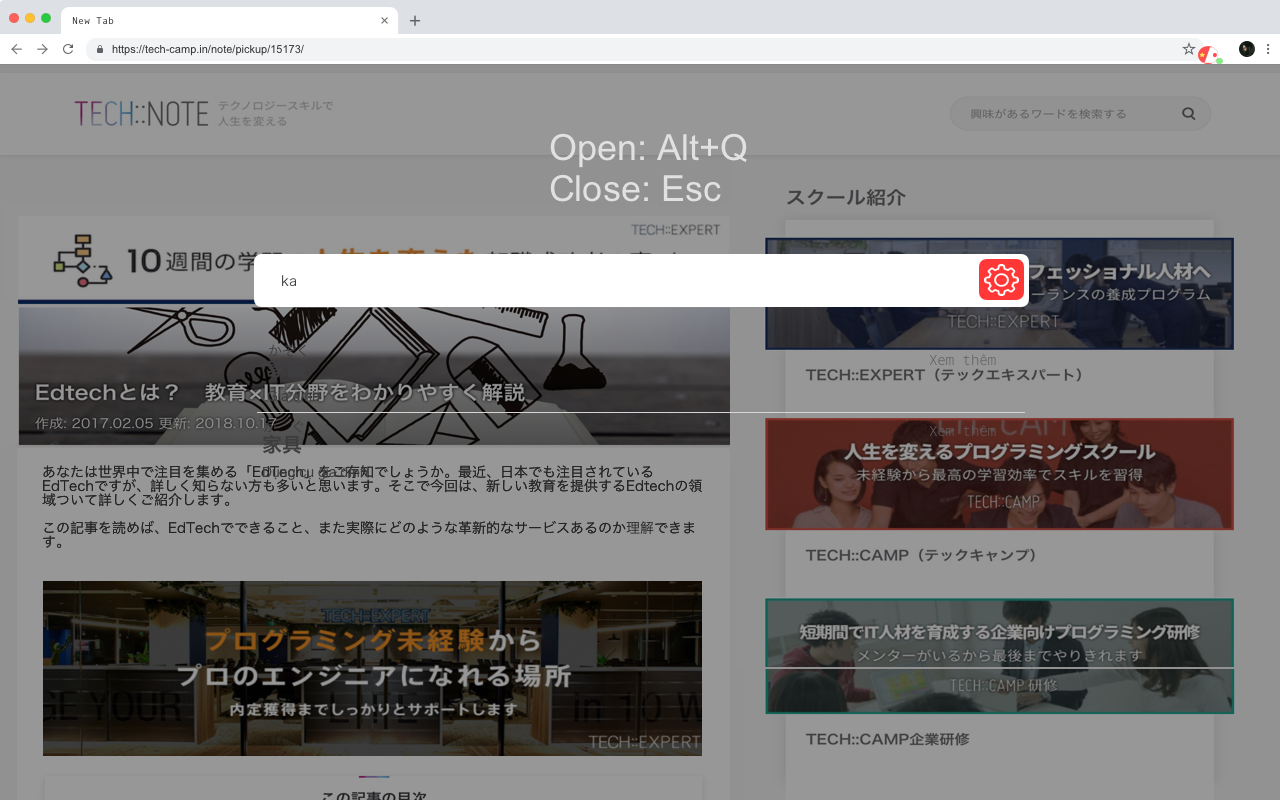Viewport: 1280px width, 800px height.
Task: Click 'TECH::EXPERT（テックエキスパート）' link
Action: [x=945, y=375]
